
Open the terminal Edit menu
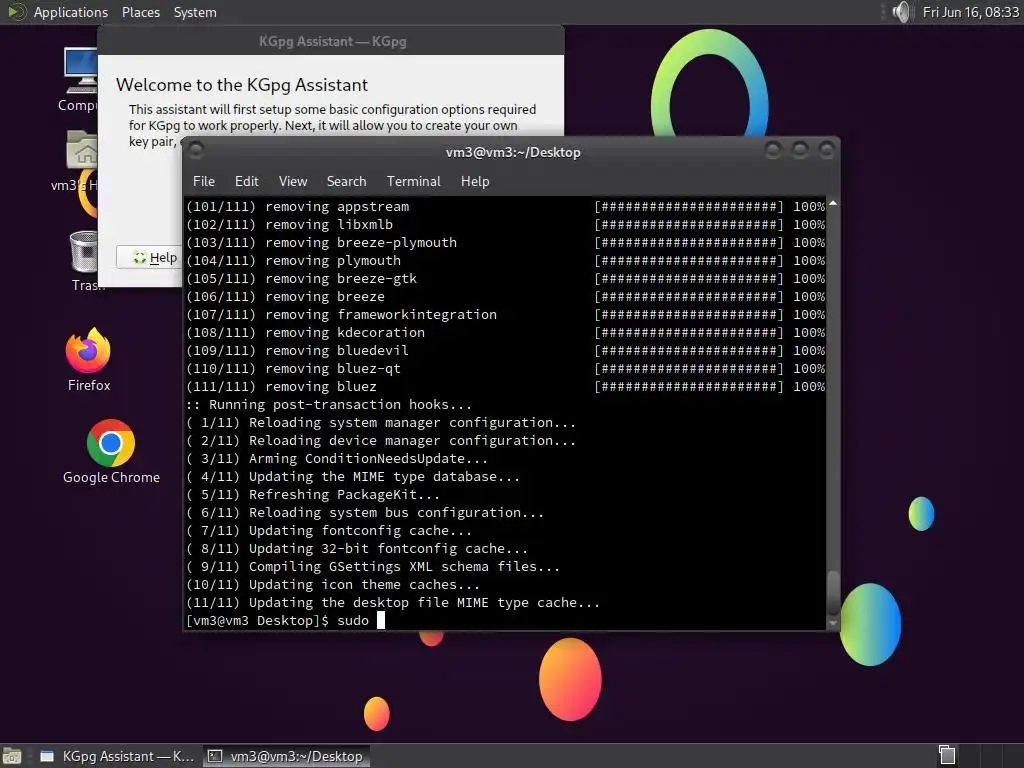pos(246,182)
